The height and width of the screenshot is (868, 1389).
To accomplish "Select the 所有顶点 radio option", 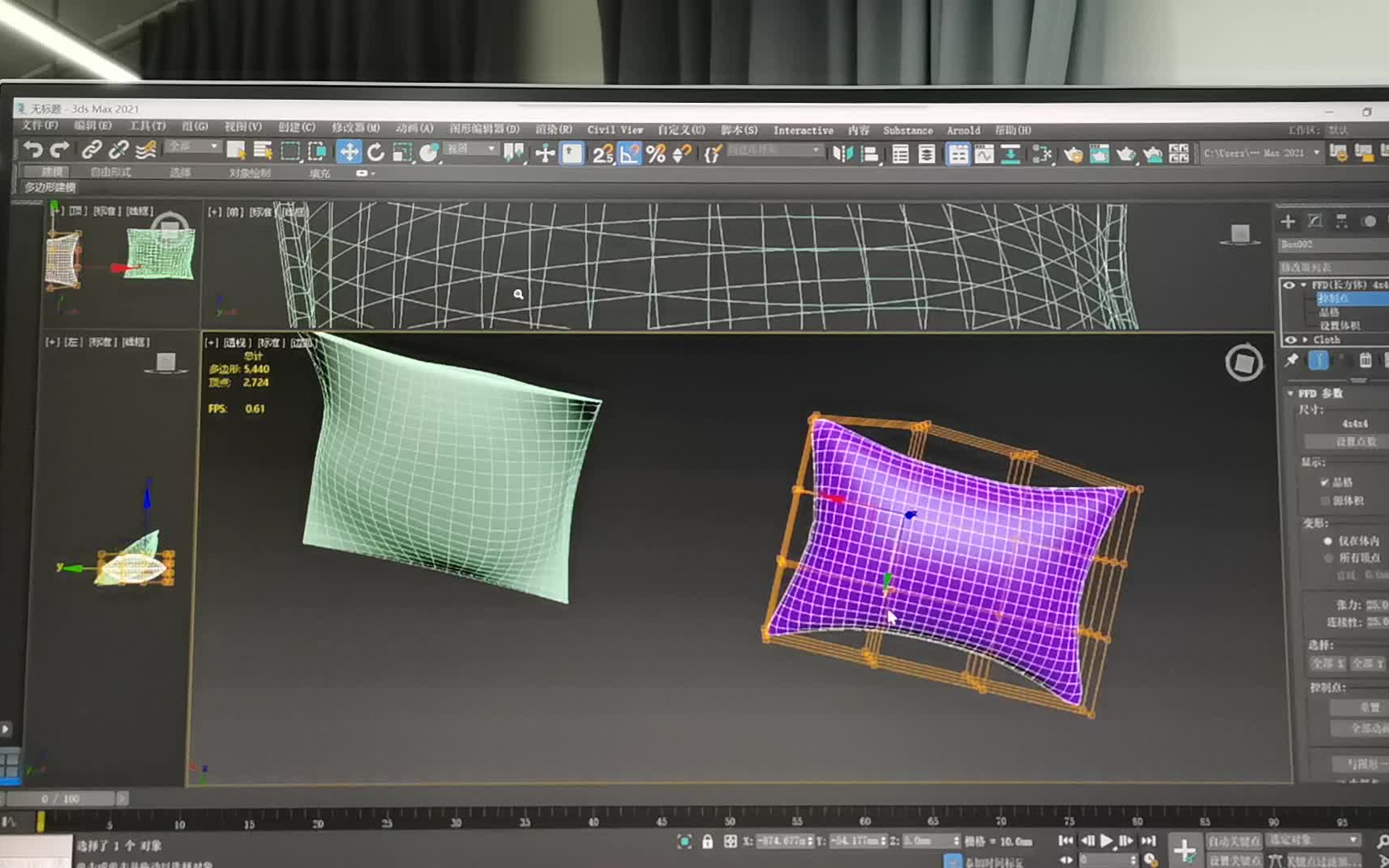I will pyautogui.click(x=1328, y=558).
